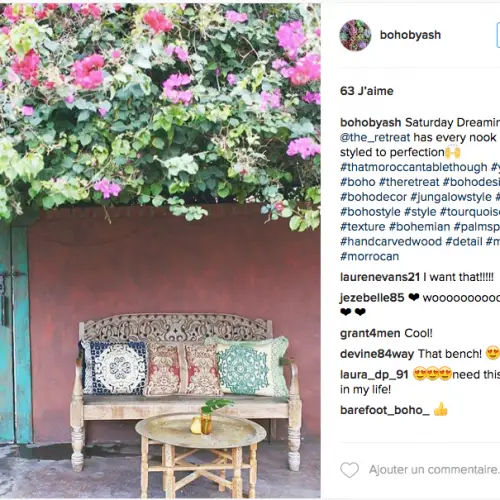Open the #thatmoroccantablethough hashtag
500x500 pixels.
coord(414,167)
